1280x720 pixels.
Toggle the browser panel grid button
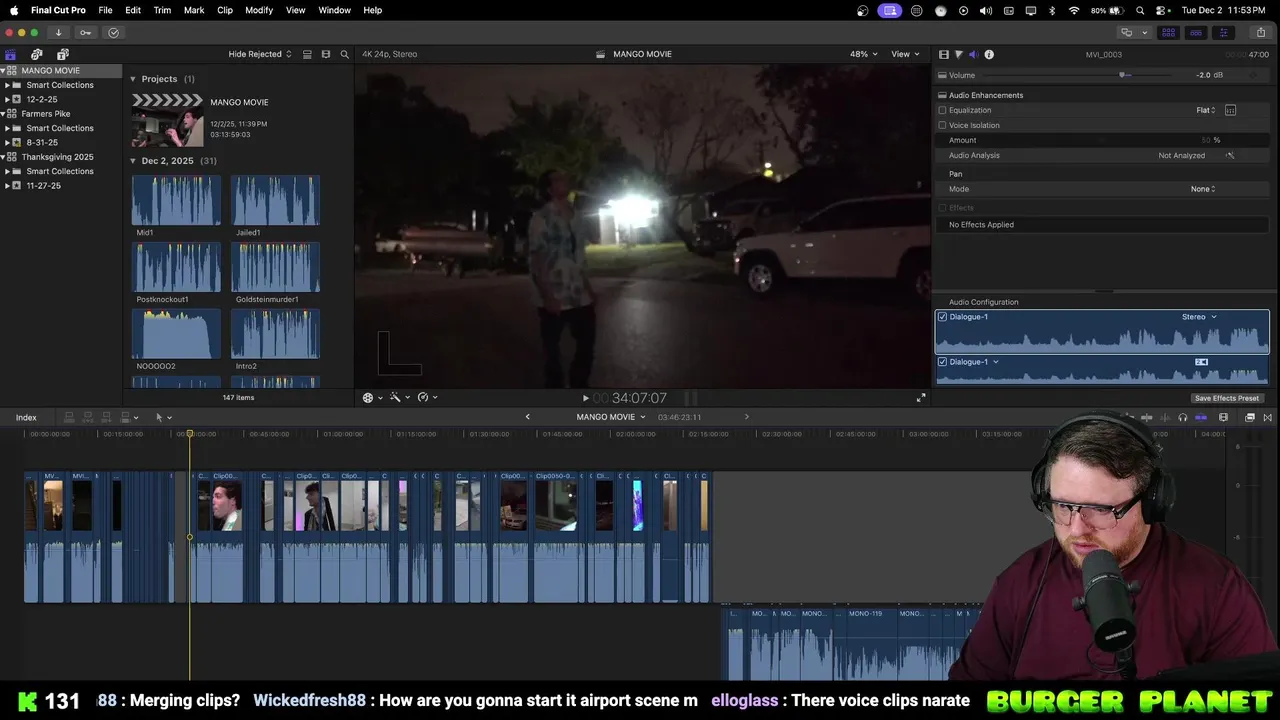(x=1168, y=32)
